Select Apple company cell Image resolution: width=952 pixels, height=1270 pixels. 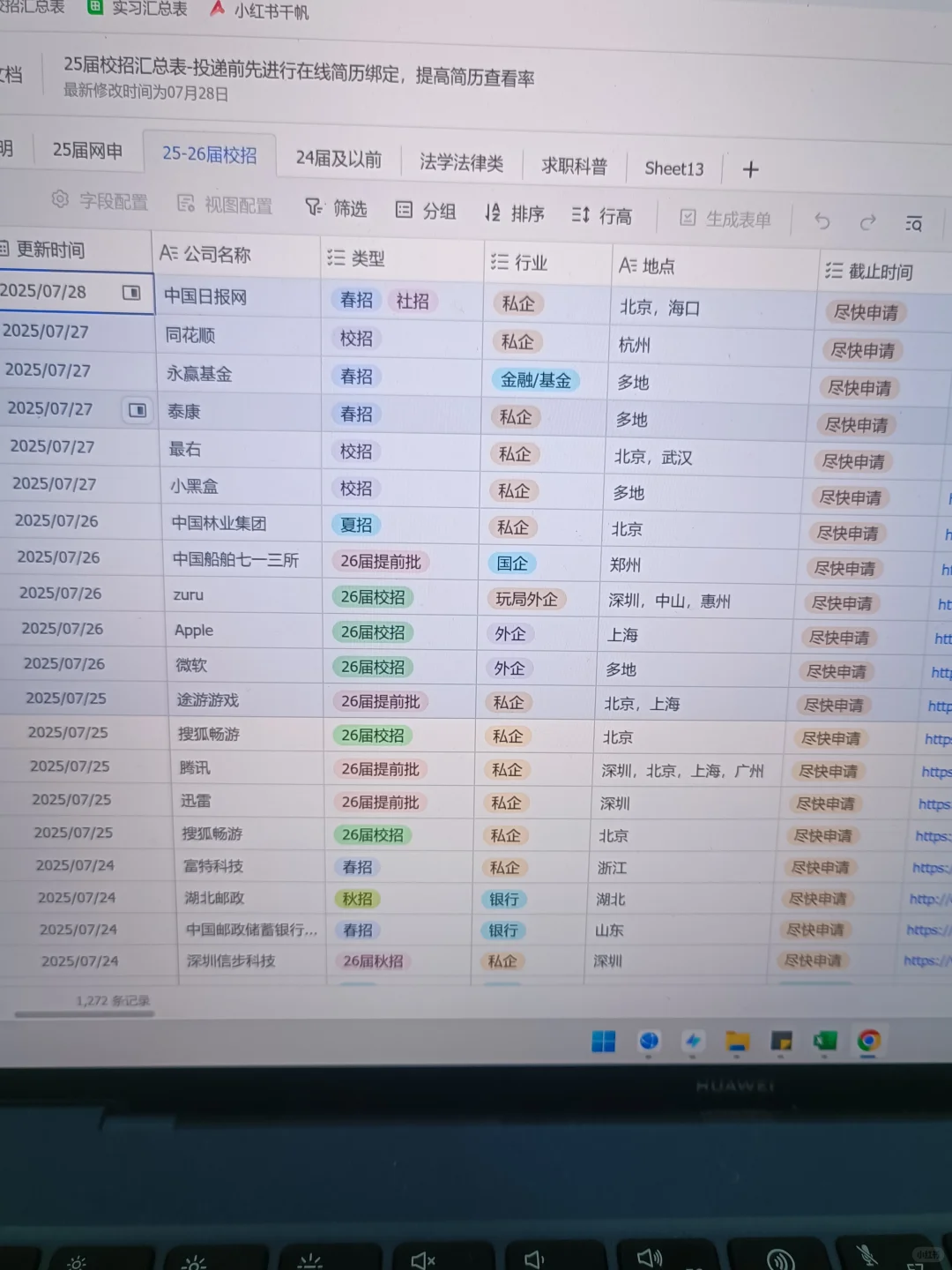[247, 630]
